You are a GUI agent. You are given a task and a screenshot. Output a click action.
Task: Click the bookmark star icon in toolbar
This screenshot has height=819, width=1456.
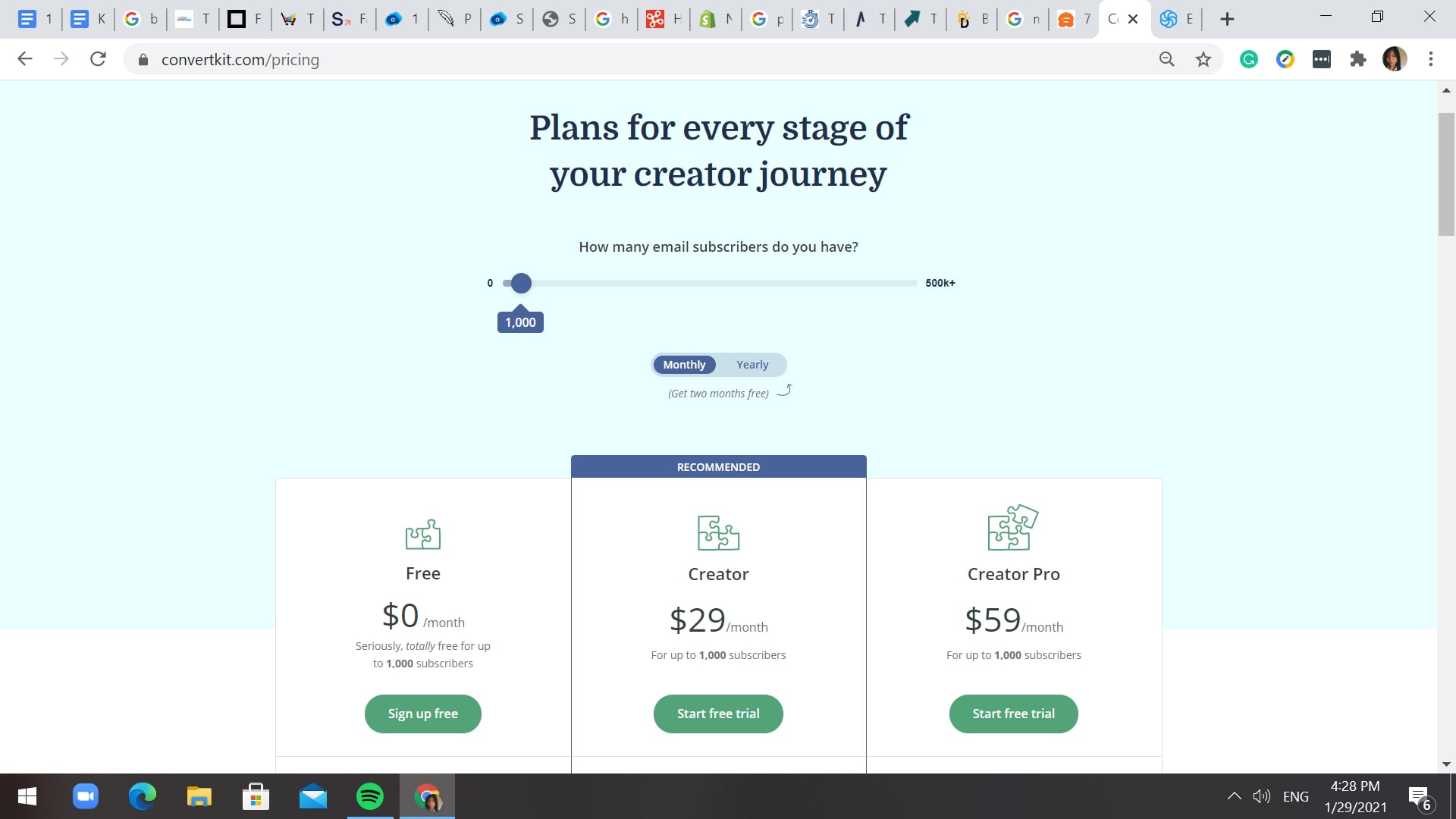click(1203, 59)
